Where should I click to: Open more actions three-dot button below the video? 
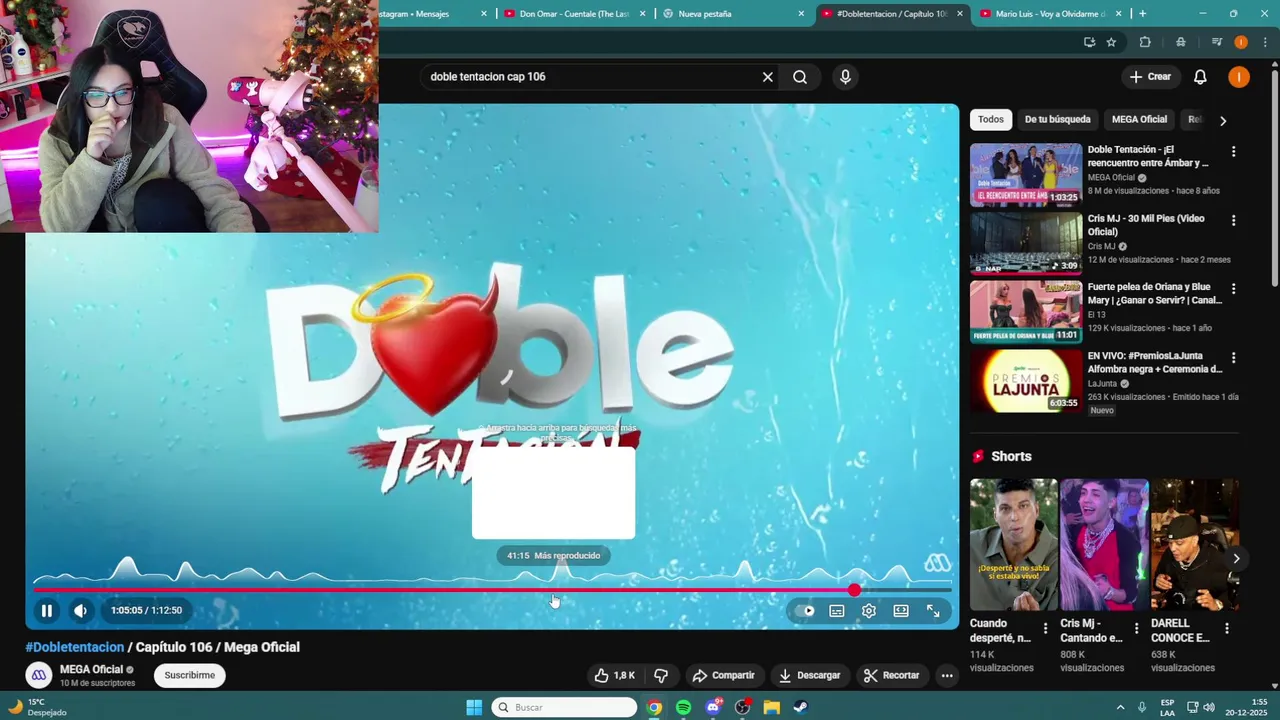(947, 675)
